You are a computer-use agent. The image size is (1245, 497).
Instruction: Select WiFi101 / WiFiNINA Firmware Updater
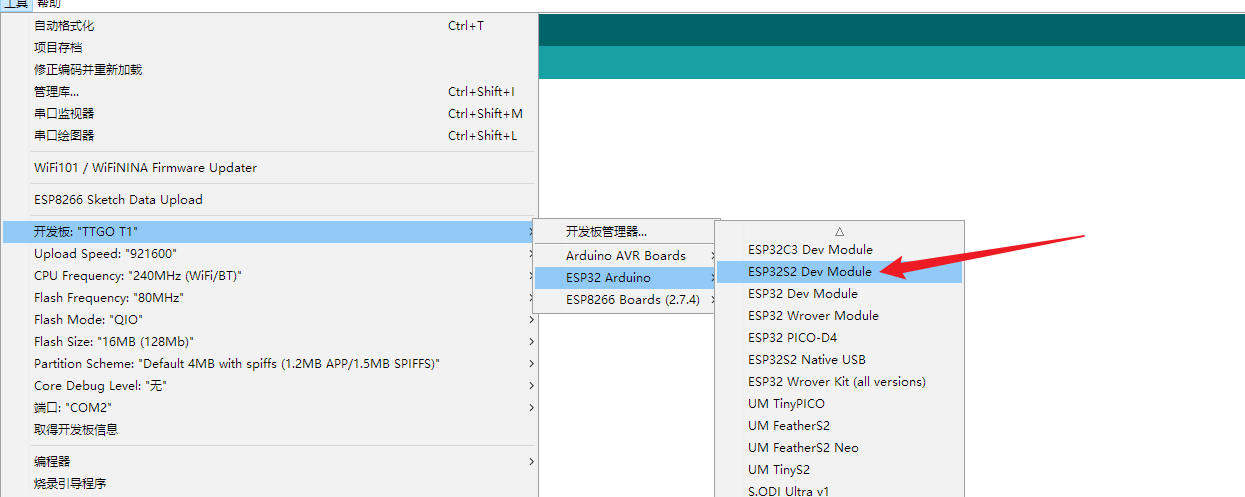[269, 168]
